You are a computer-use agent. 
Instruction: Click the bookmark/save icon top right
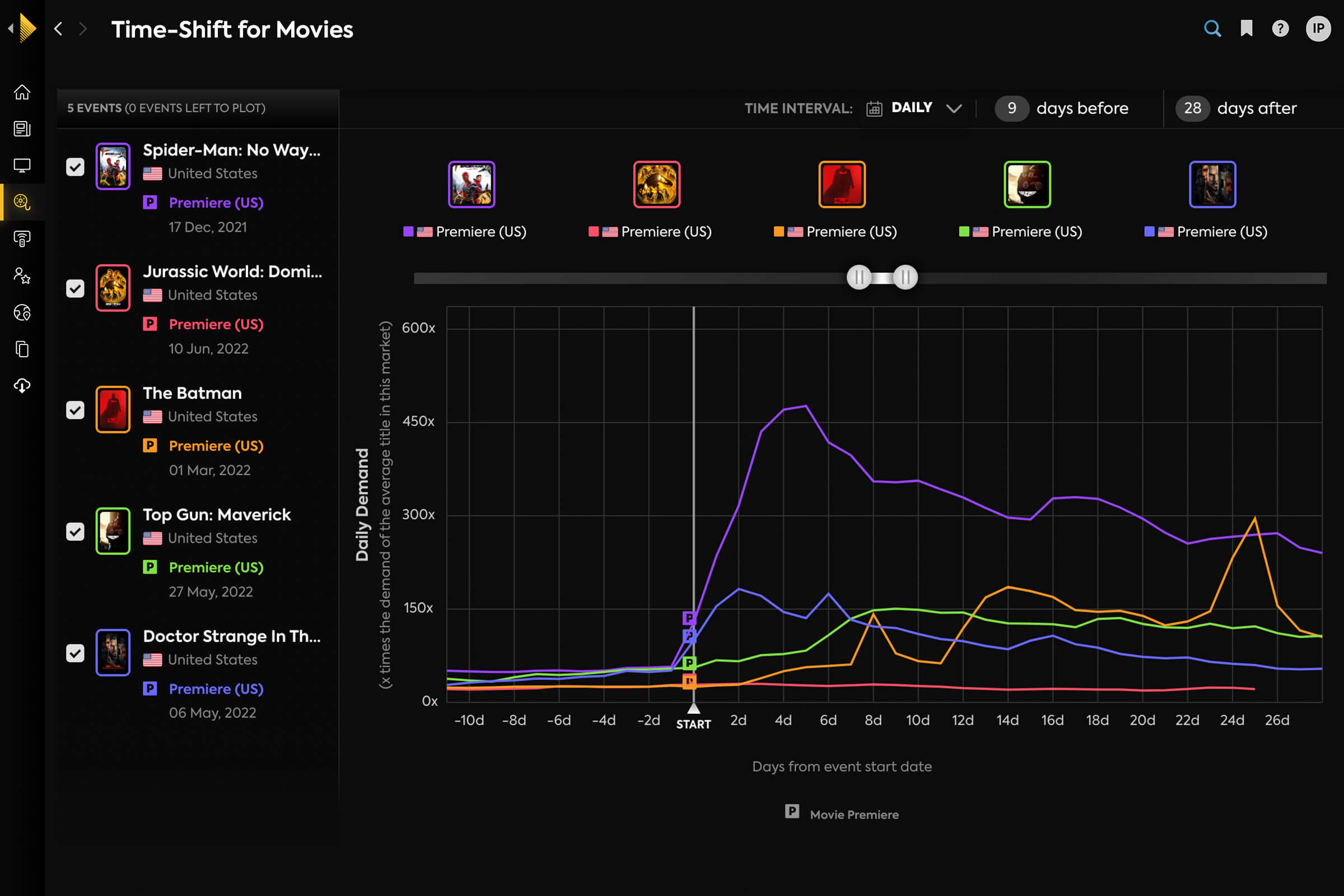pyautogui.click(x=1247, y=28)
